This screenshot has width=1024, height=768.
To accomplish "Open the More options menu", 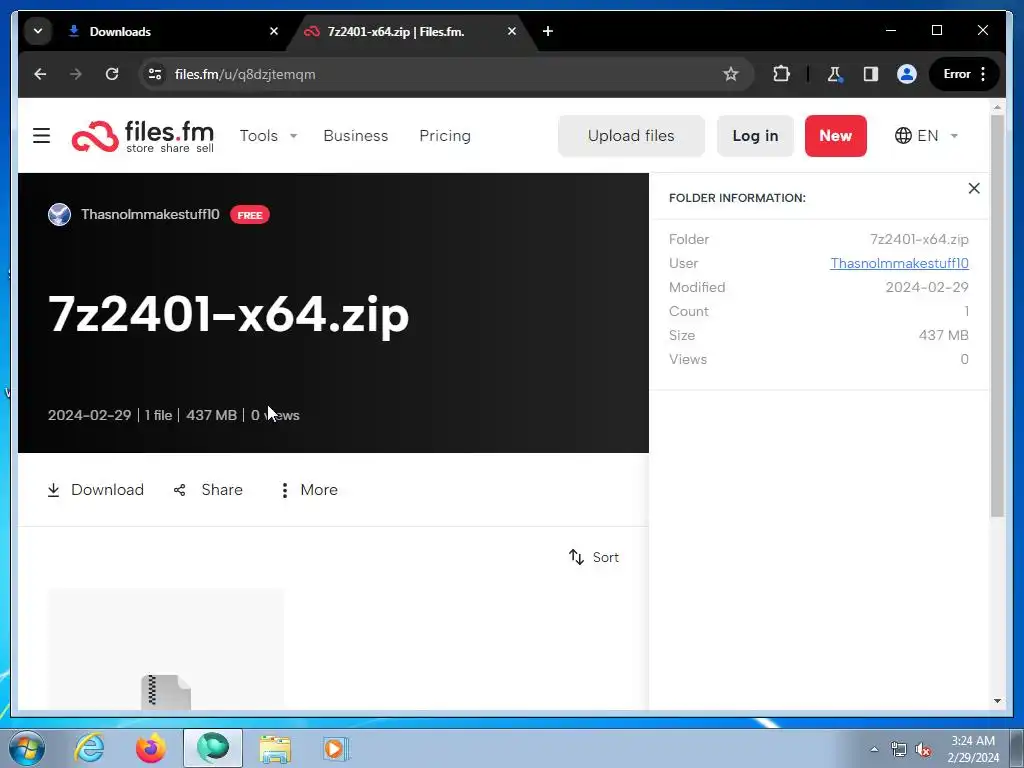I will (309, 490).
